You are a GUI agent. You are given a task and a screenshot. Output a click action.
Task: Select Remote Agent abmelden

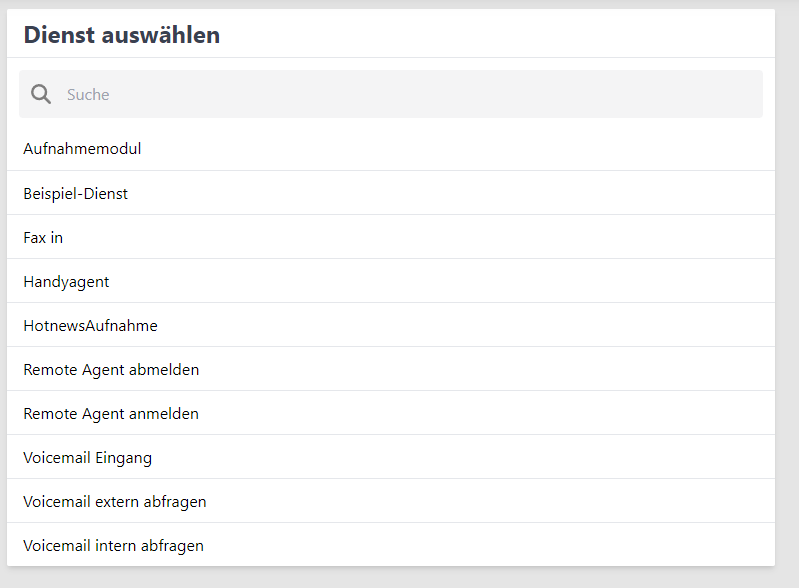(111, 369)
